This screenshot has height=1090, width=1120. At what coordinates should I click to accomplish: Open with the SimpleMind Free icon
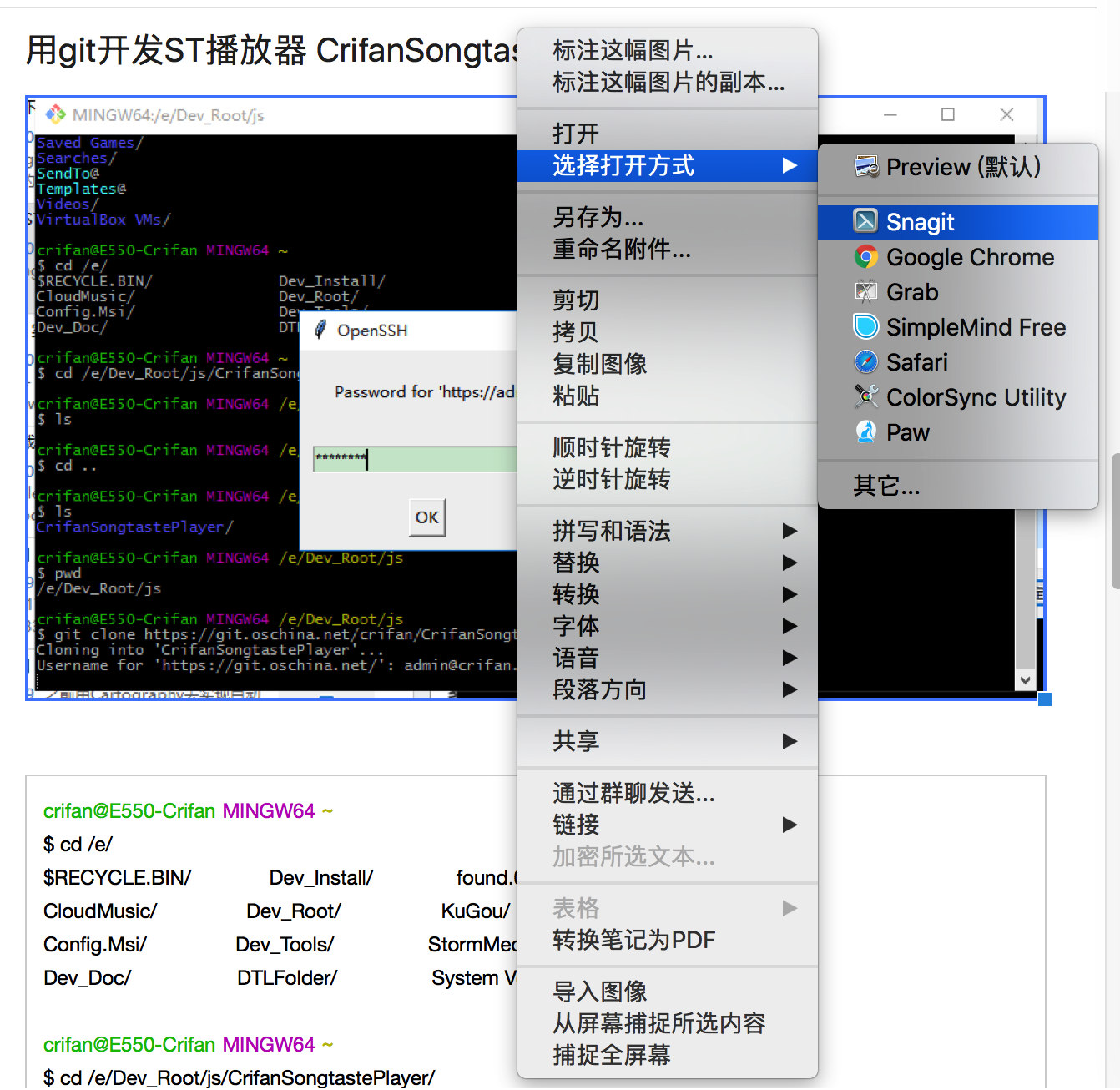tap(866, 327)
